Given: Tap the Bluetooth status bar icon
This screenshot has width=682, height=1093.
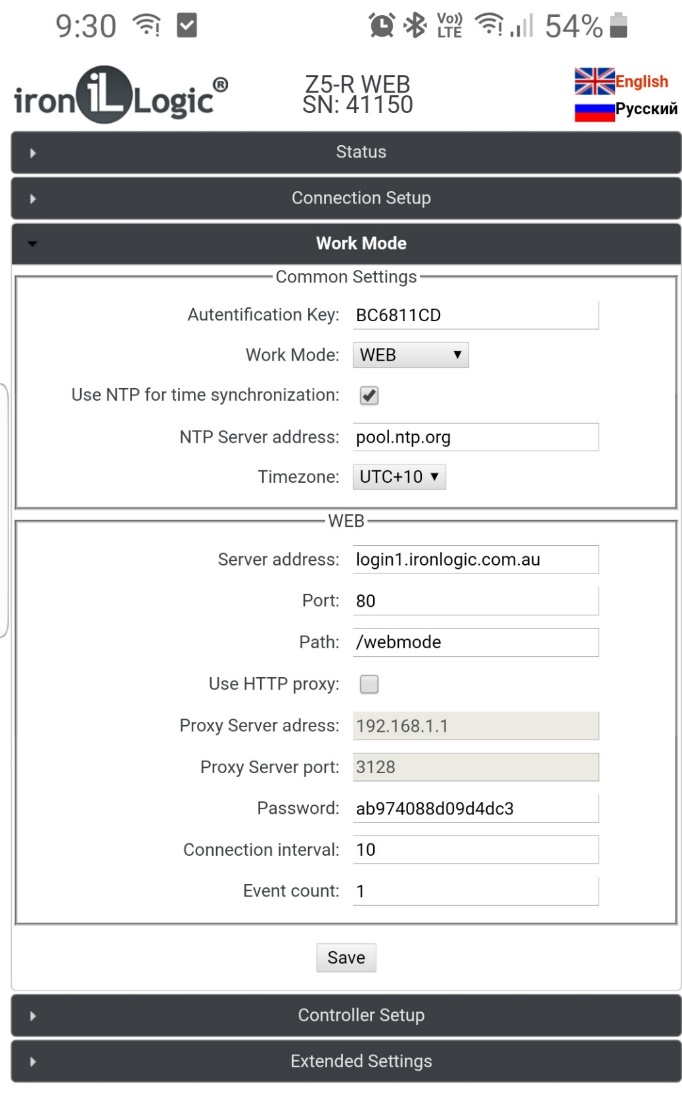Looking at the screenshot, I should (x=414, y=27).
